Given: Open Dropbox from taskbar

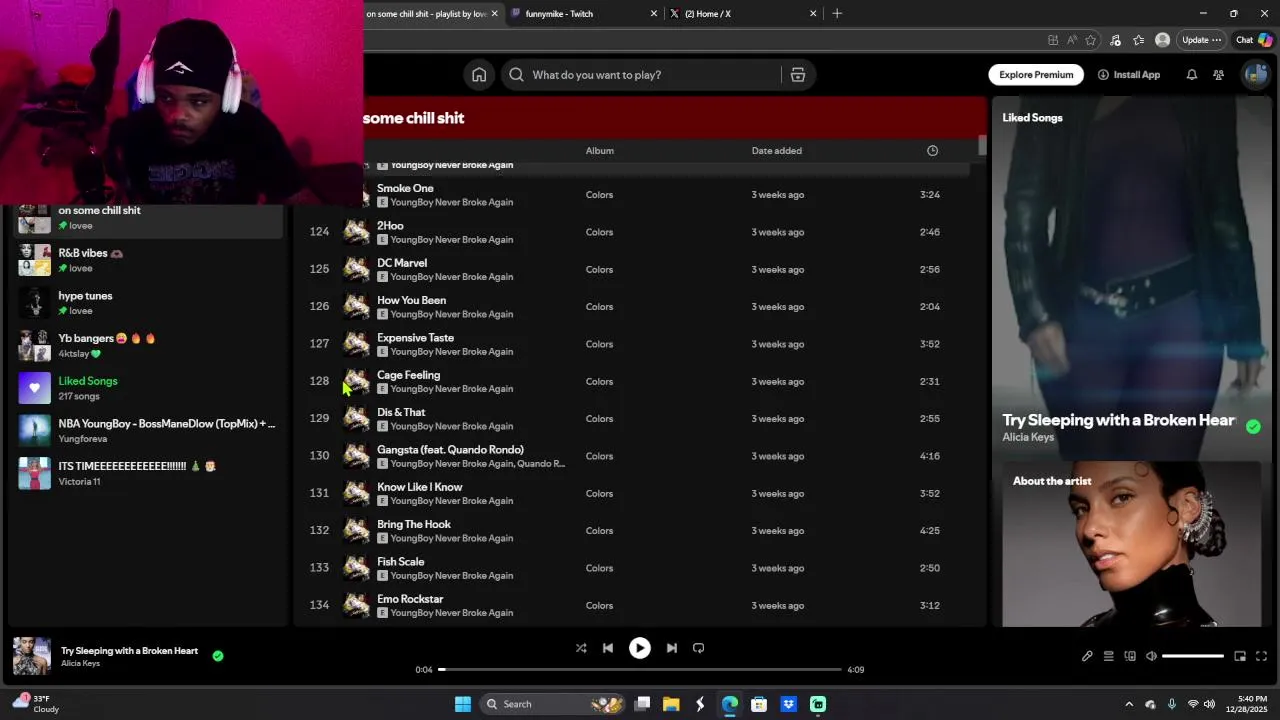Looking at the screenshot, I should point(788,704).
